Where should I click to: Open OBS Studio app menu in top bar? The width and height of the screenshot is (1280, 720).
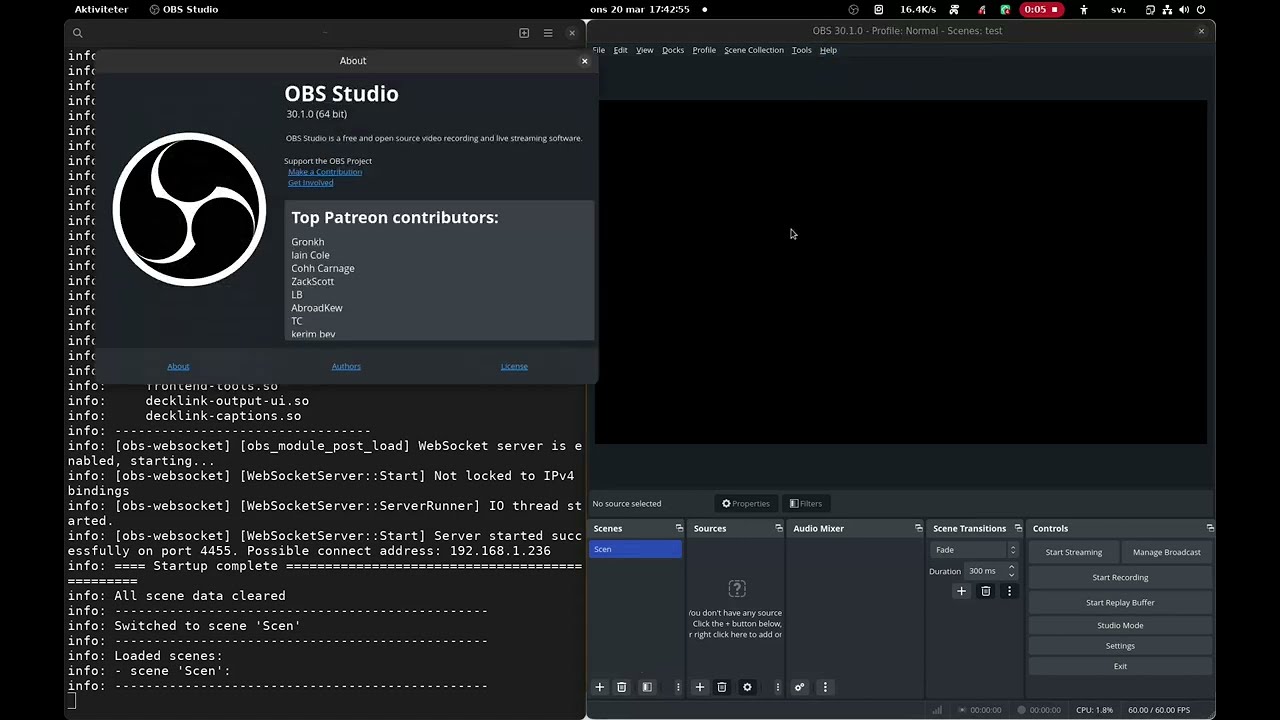[184, 10]
